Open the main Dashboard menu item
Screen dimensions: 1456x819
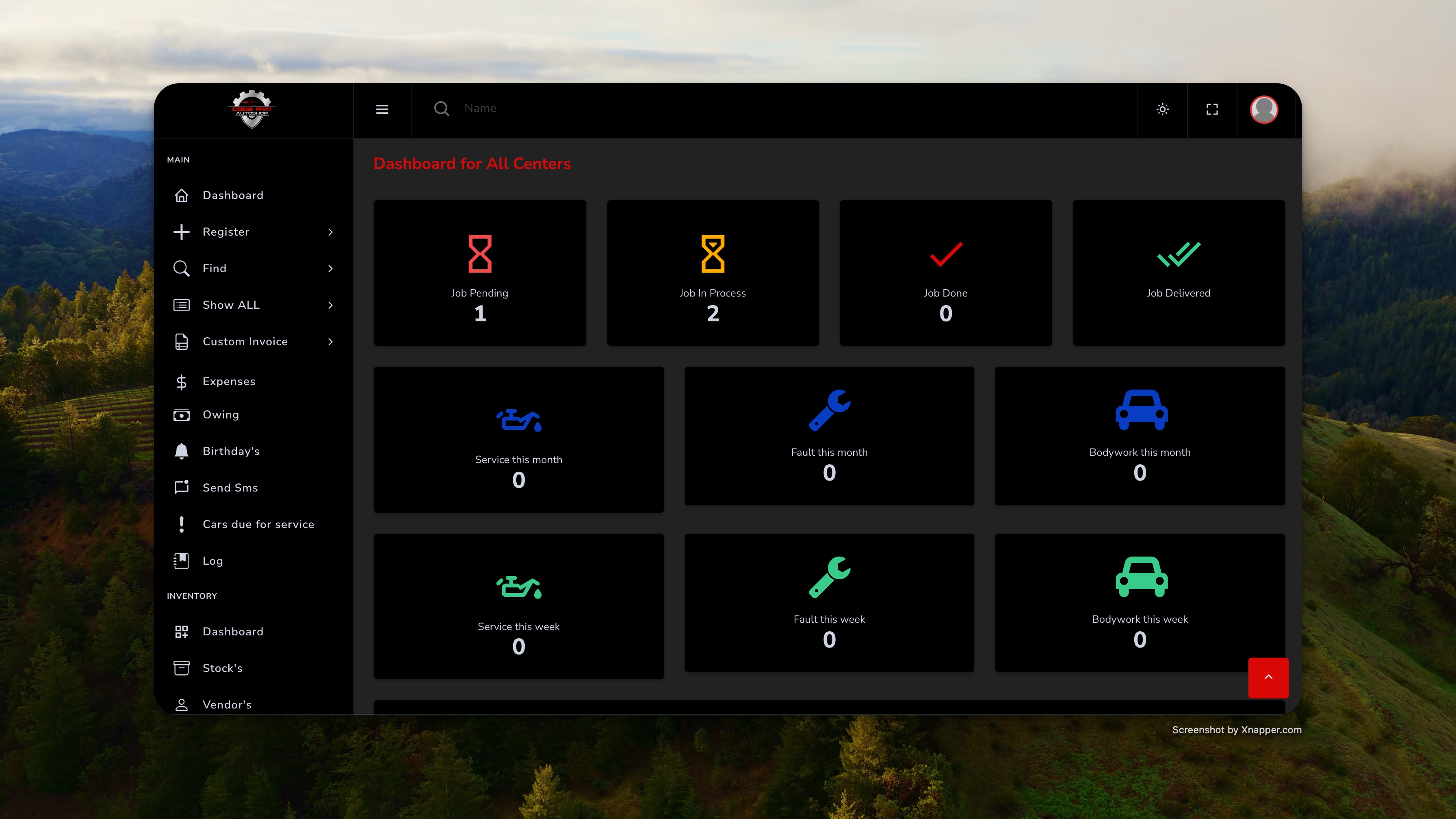coord(233,195)
